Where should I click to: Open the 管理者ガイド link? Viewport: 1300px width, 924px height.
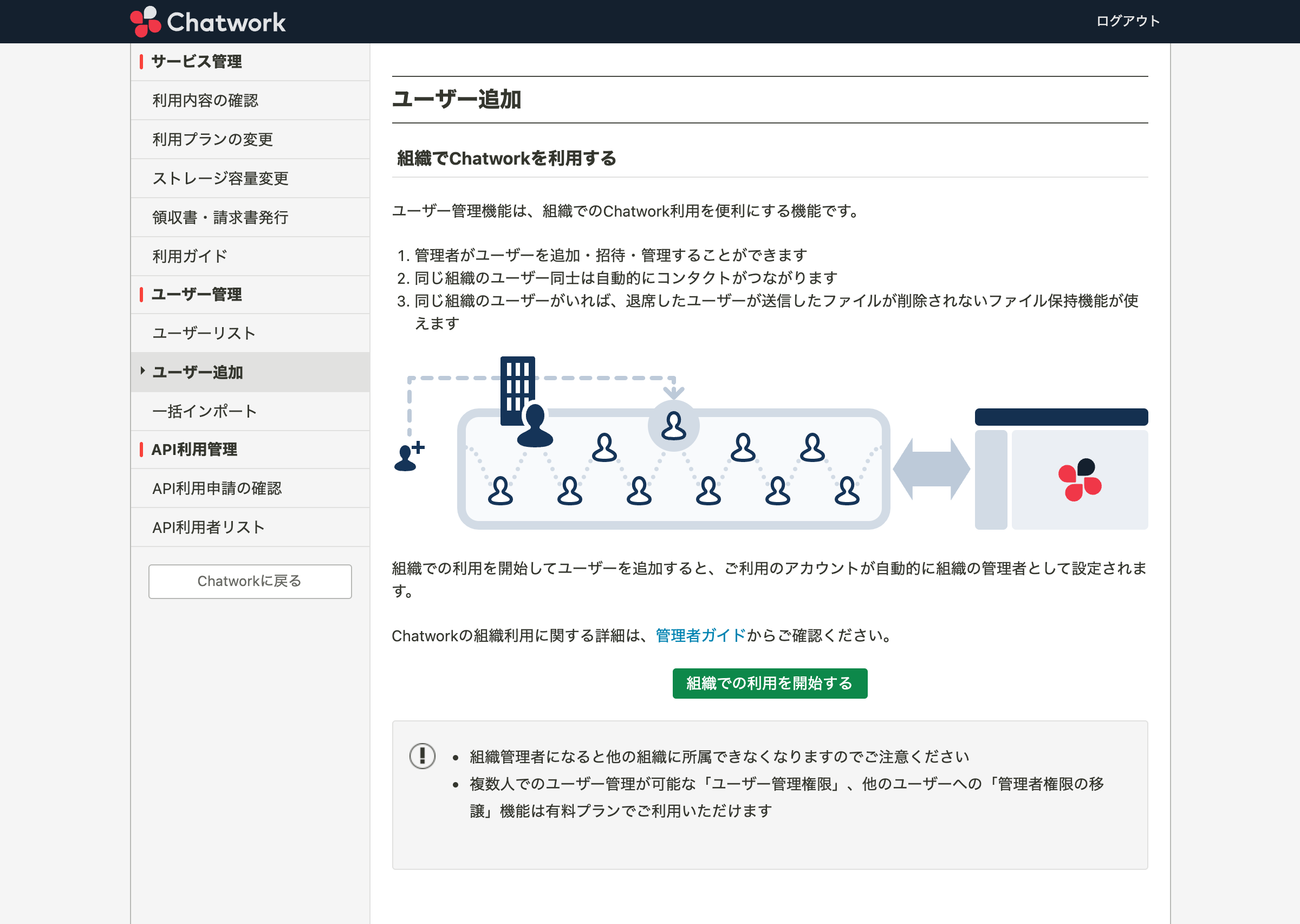pos(699,635)
